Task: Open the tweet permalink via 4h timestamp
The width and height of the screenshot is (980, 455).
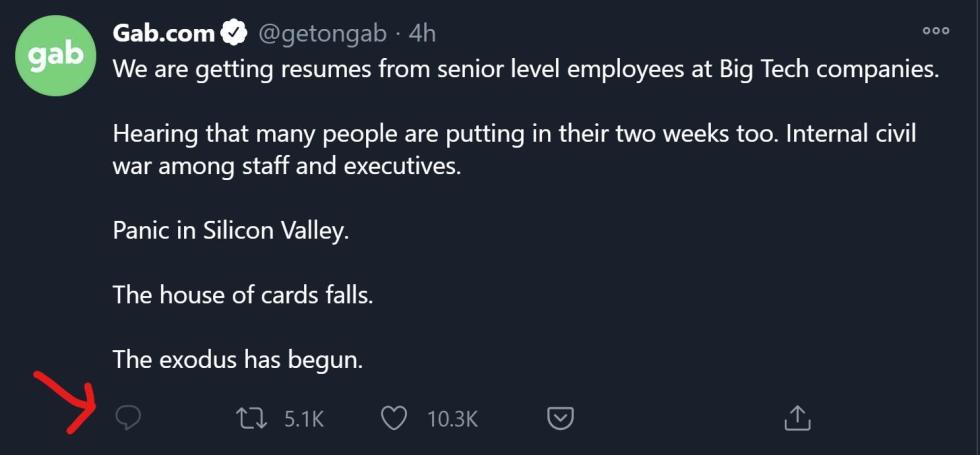Action: pyautogui.click(x=422, y=33)
